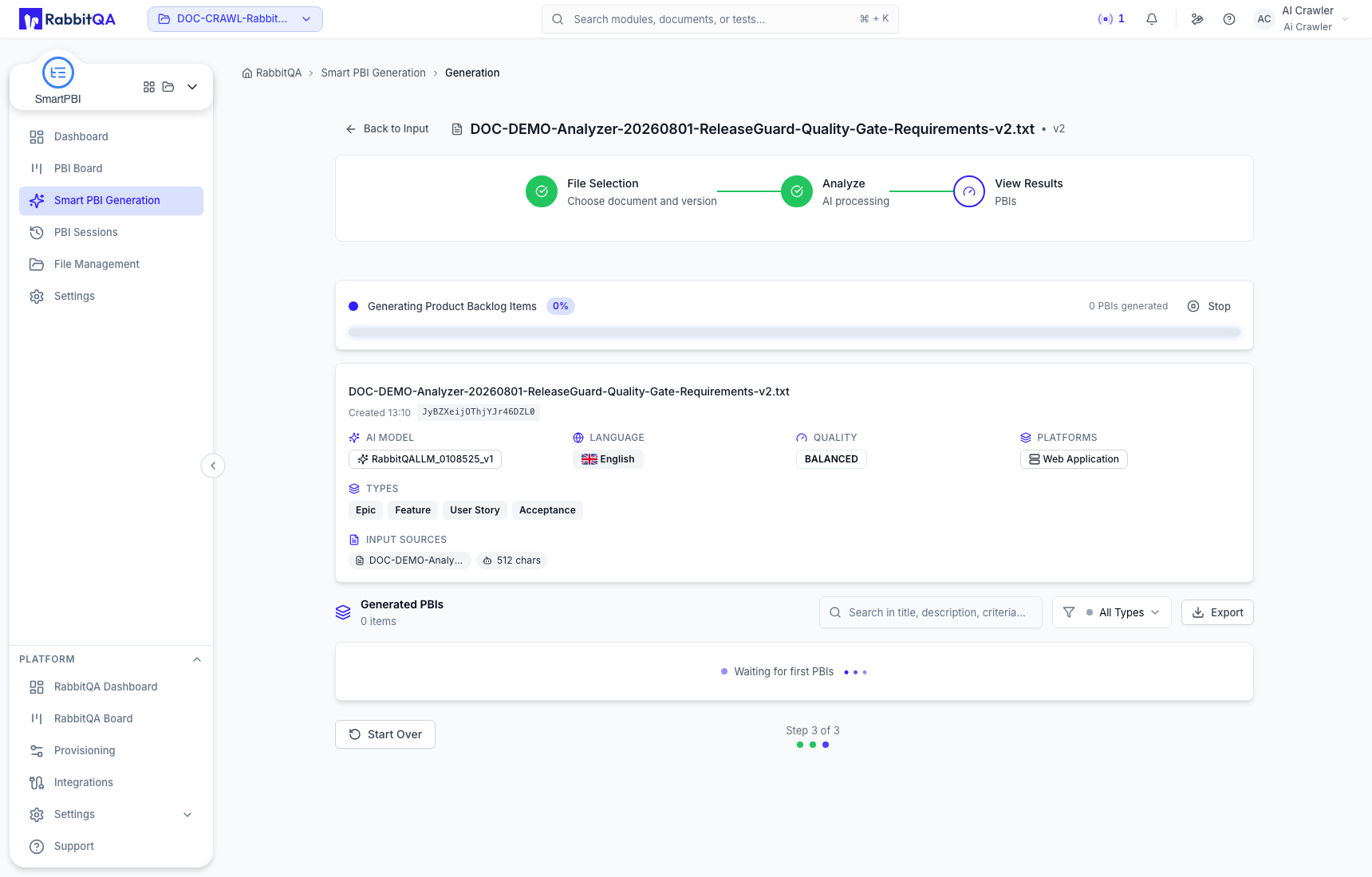Open RabbitQA Board
Screen dimensions: 1372x877
tap(111, 718)
